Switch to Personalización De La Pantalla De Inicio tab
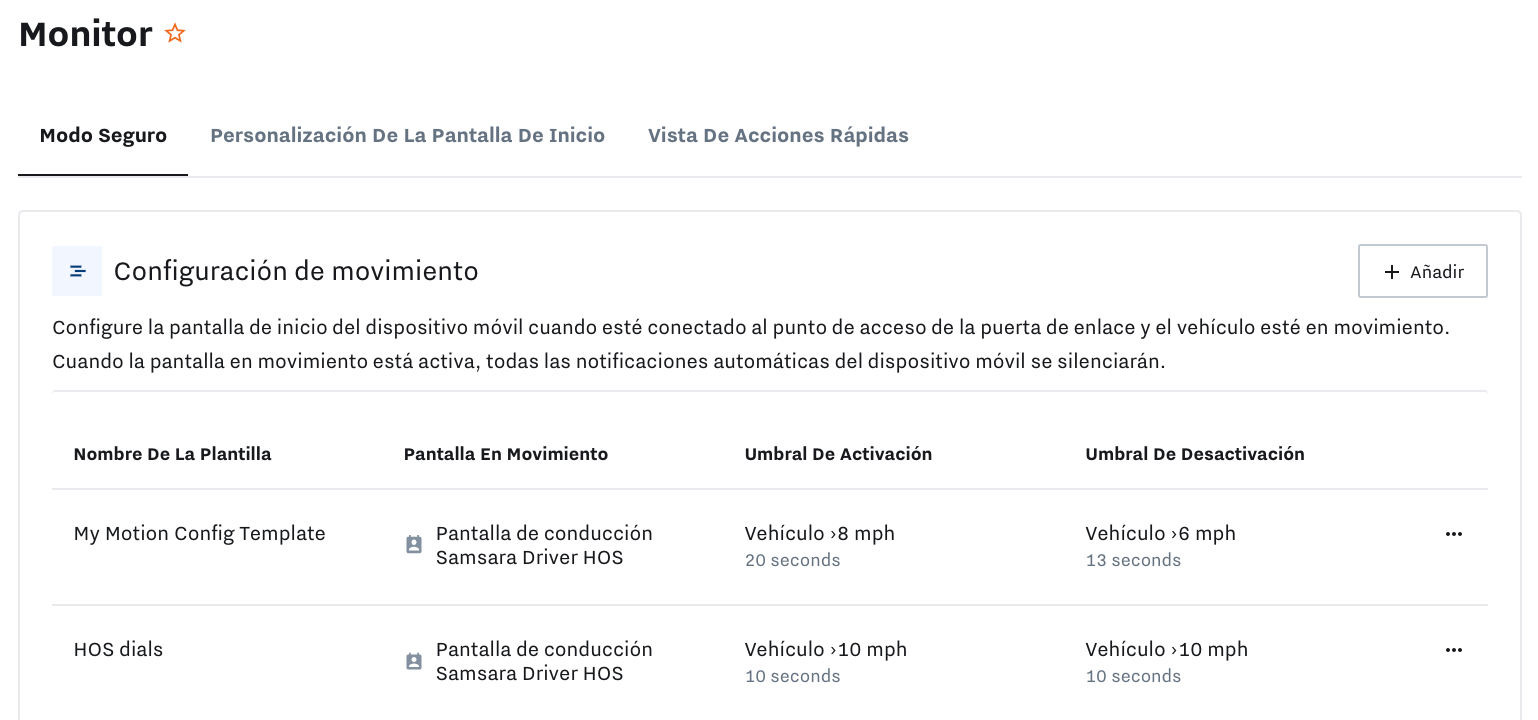Screen dimensions: 1538x720 pyautogui.click(x=407, y=135)
